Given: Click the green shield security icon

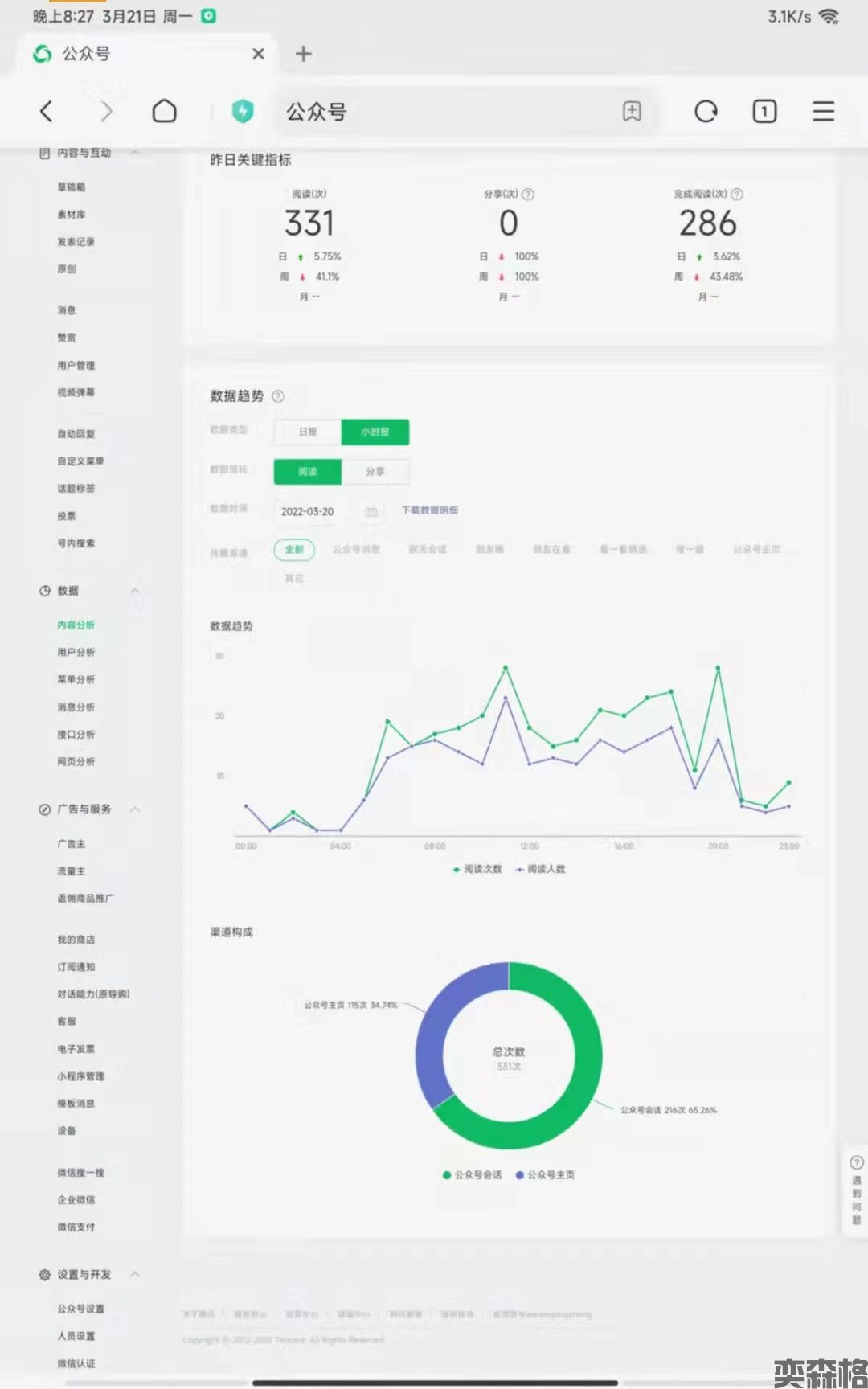Looking at the screenshot, I should tap(242, 111).
